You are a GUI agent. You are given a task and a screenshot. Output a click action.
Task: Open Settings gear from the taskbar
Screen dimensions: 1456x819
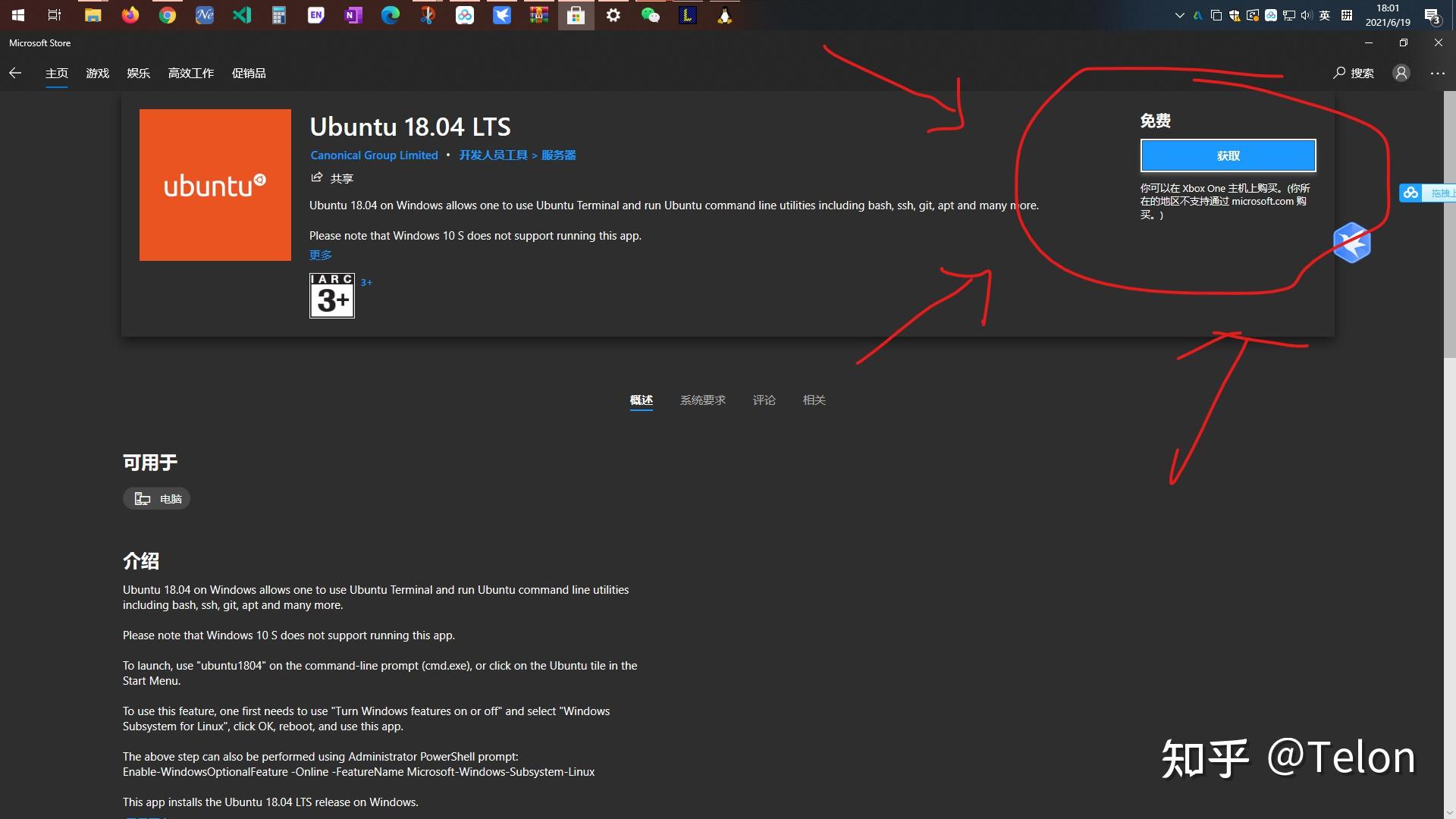point(613,15)
